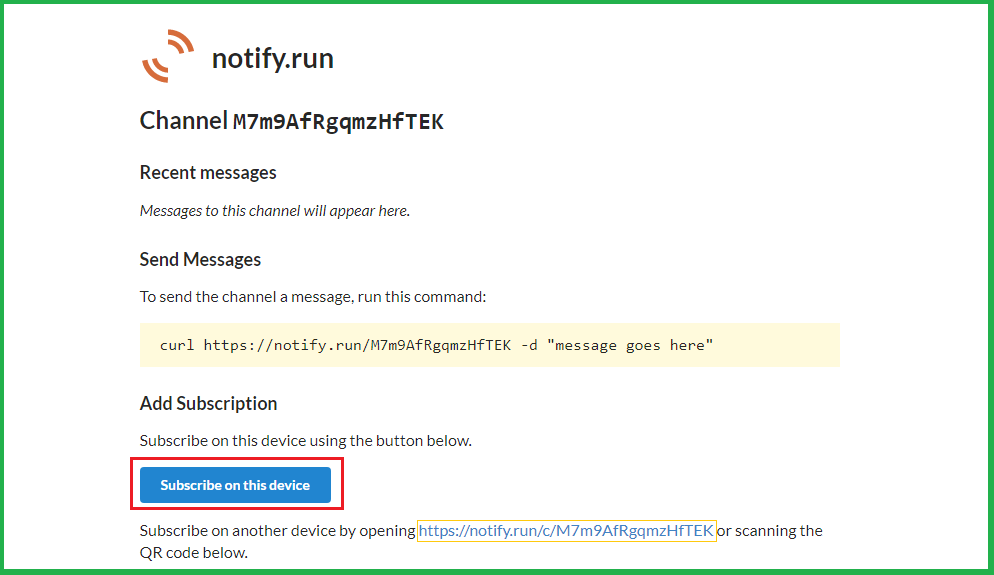Click the word "Channel" in the heading

(184, 121)
